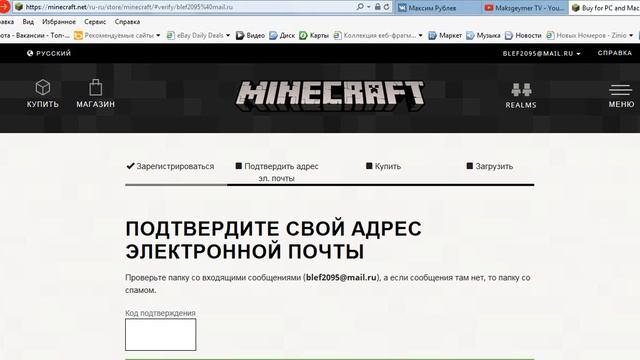Open the browser Справка menu
Image resolution: width=640 pixels, height=360 pixels.
coord(127,22)
